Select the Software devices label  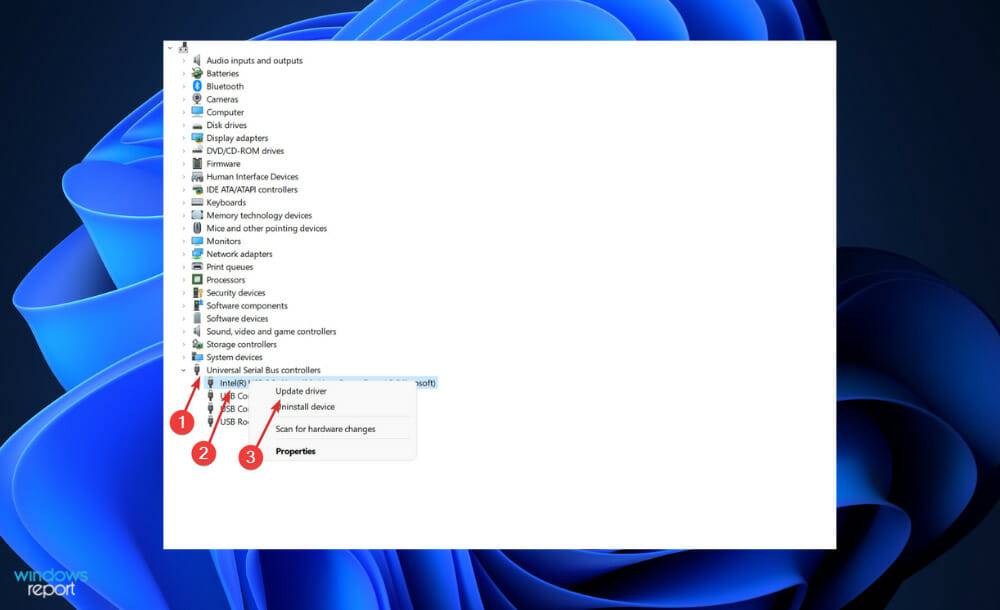[x=237, y=318]
